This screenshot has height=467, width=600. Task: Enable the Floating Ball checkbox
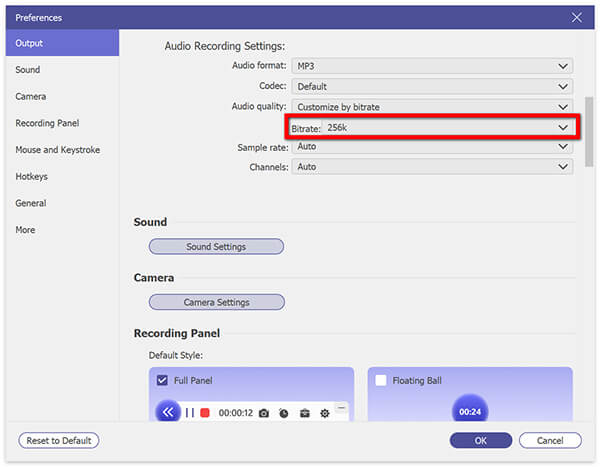point(381,380)
